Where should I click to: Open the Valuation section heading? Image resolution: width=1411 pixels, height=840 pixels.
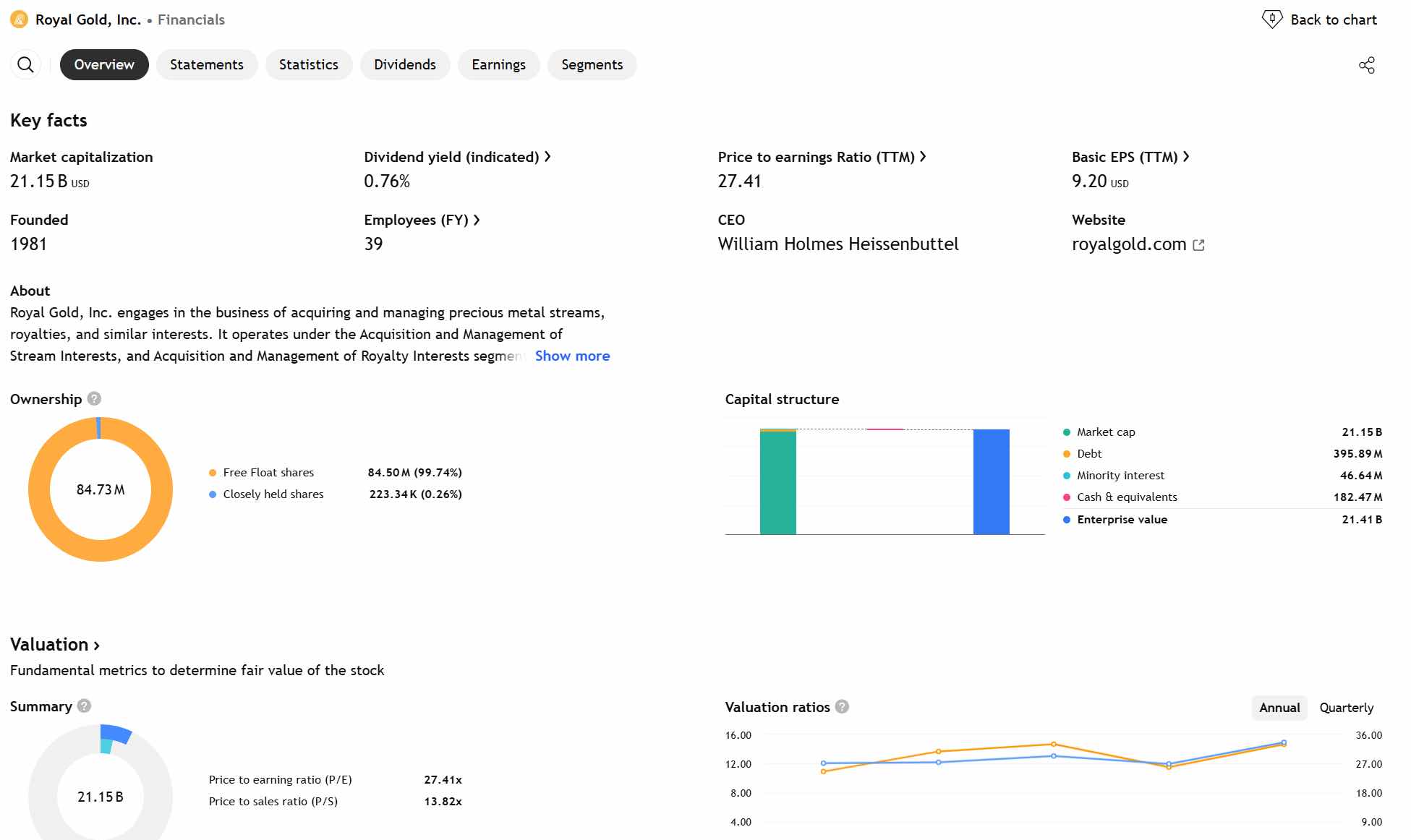coord(55,644)
